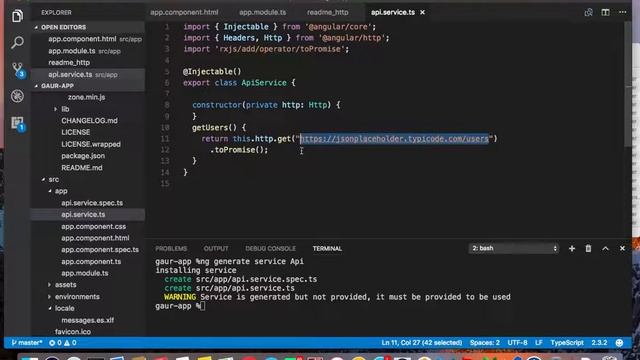Open CHANGELOG.md file
The width and height of the screenshot is (640, 360).
click(x=88, y=121)
